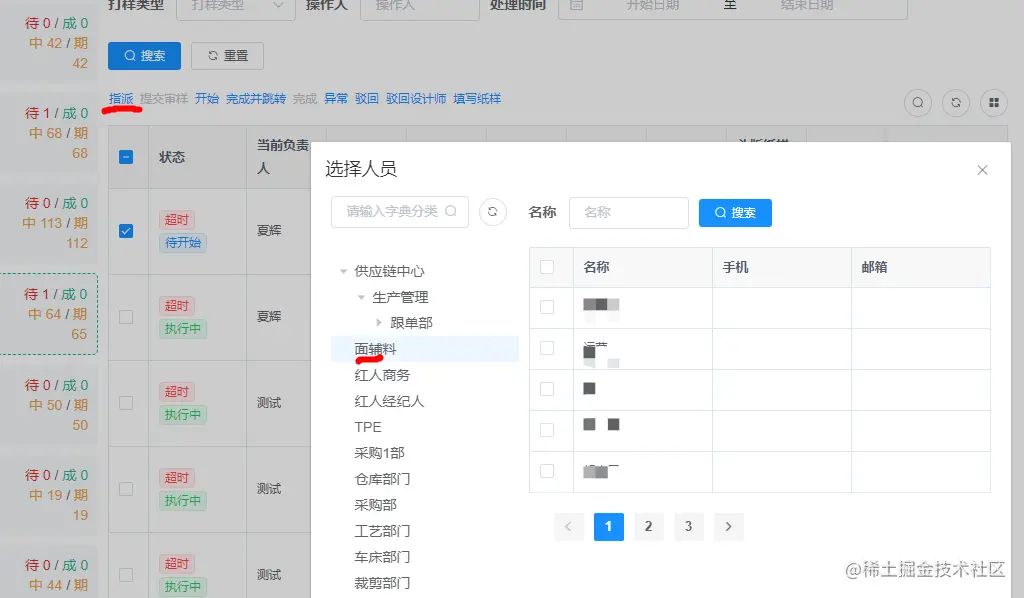Select the sidebar card showing 中 50 / 期 50
This screenshot has width=1024, height=598.
[x=49, y=405]
